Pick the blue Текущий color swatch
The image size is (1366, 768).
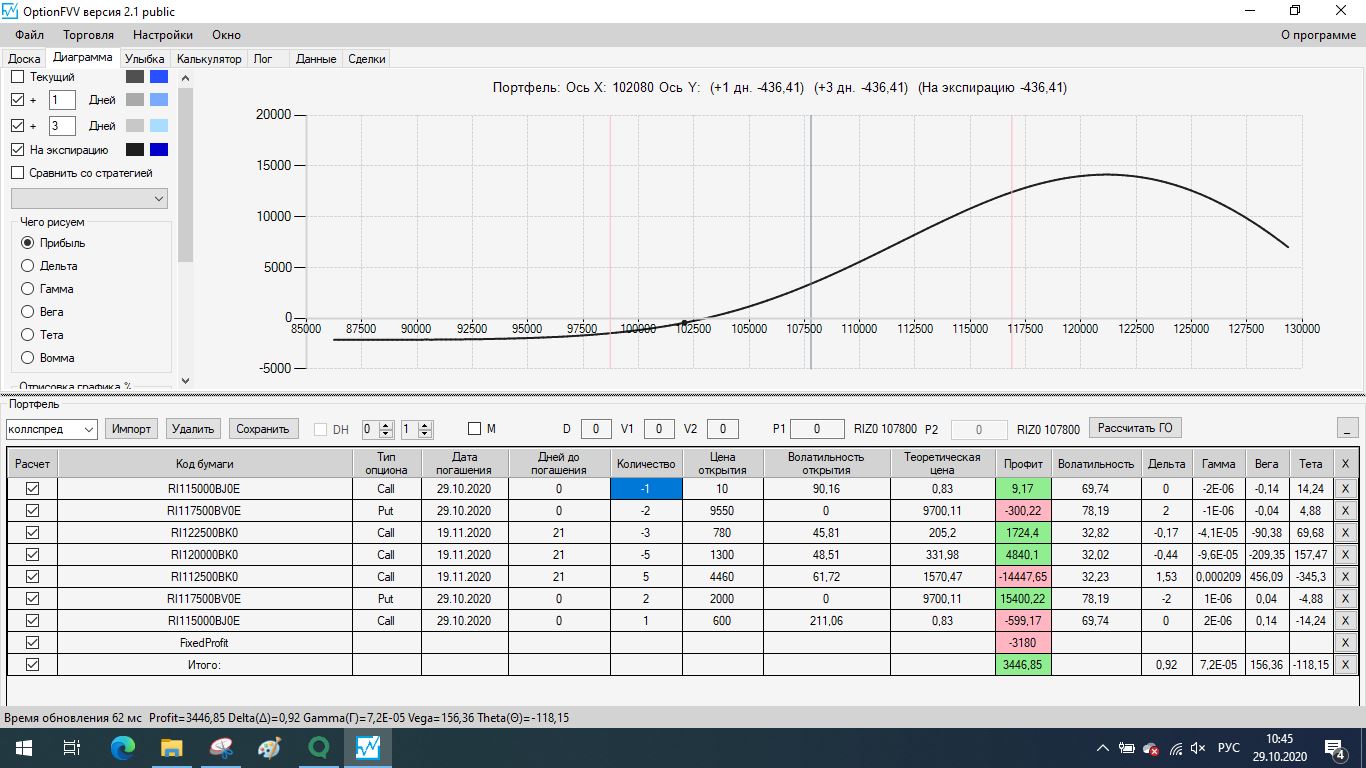coord(159,76)
